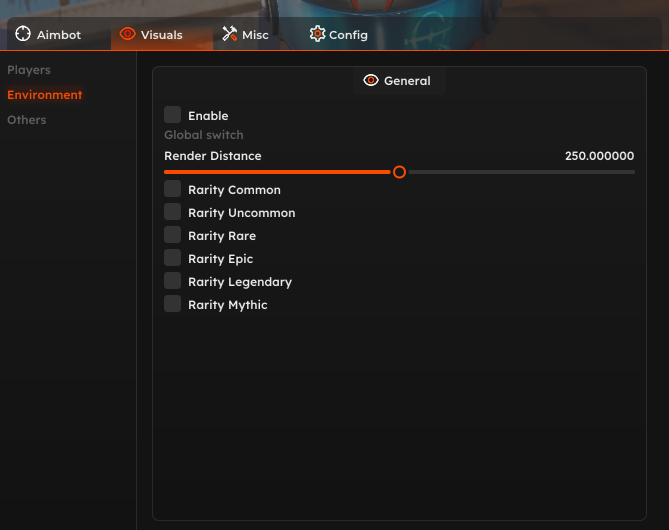
Task: Select Environment in the sidebar
Action: pyautogui.click(x=45, y=95)
